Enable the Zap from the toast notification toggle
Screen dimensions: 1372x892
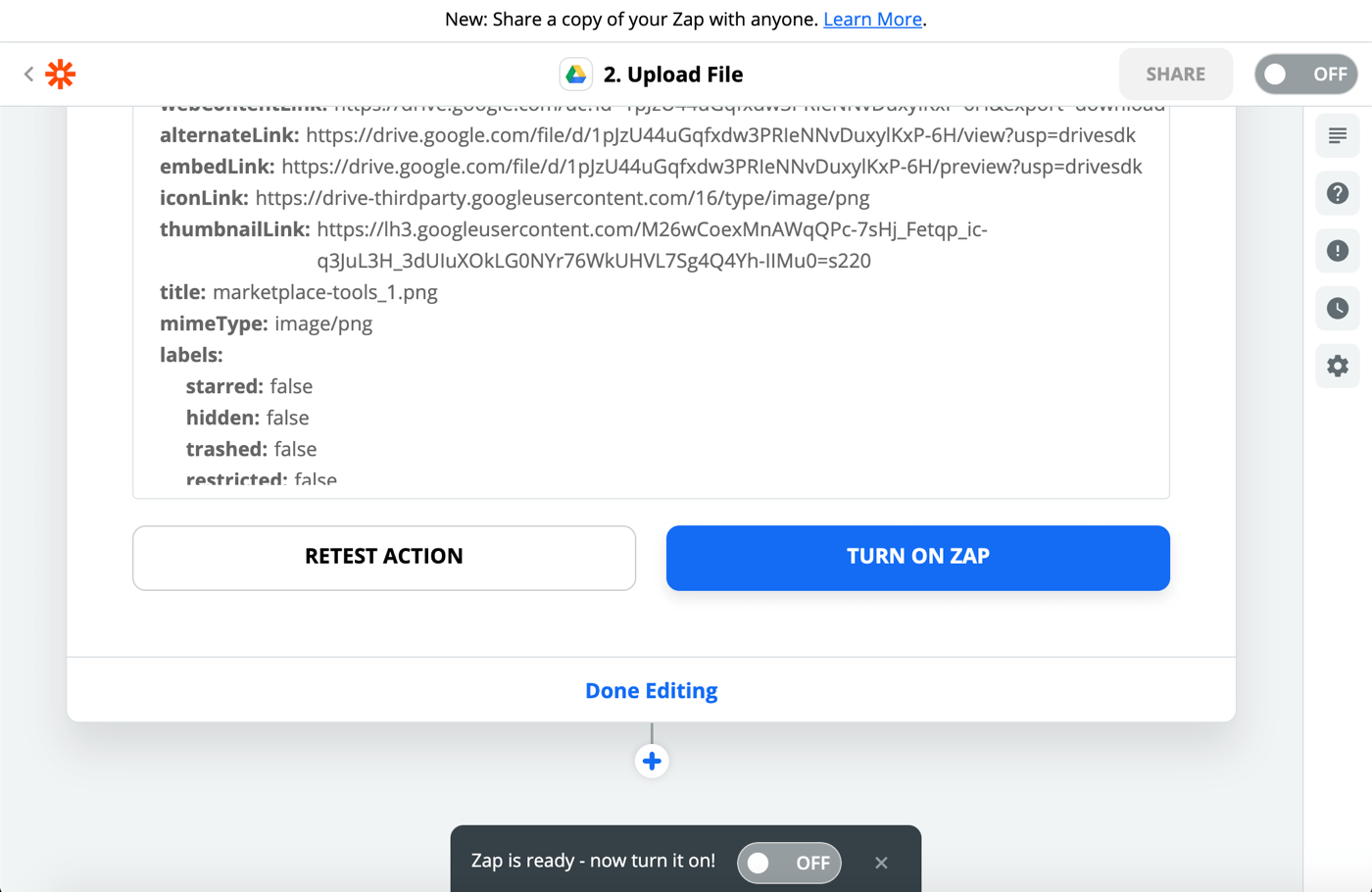coord(789,863)
